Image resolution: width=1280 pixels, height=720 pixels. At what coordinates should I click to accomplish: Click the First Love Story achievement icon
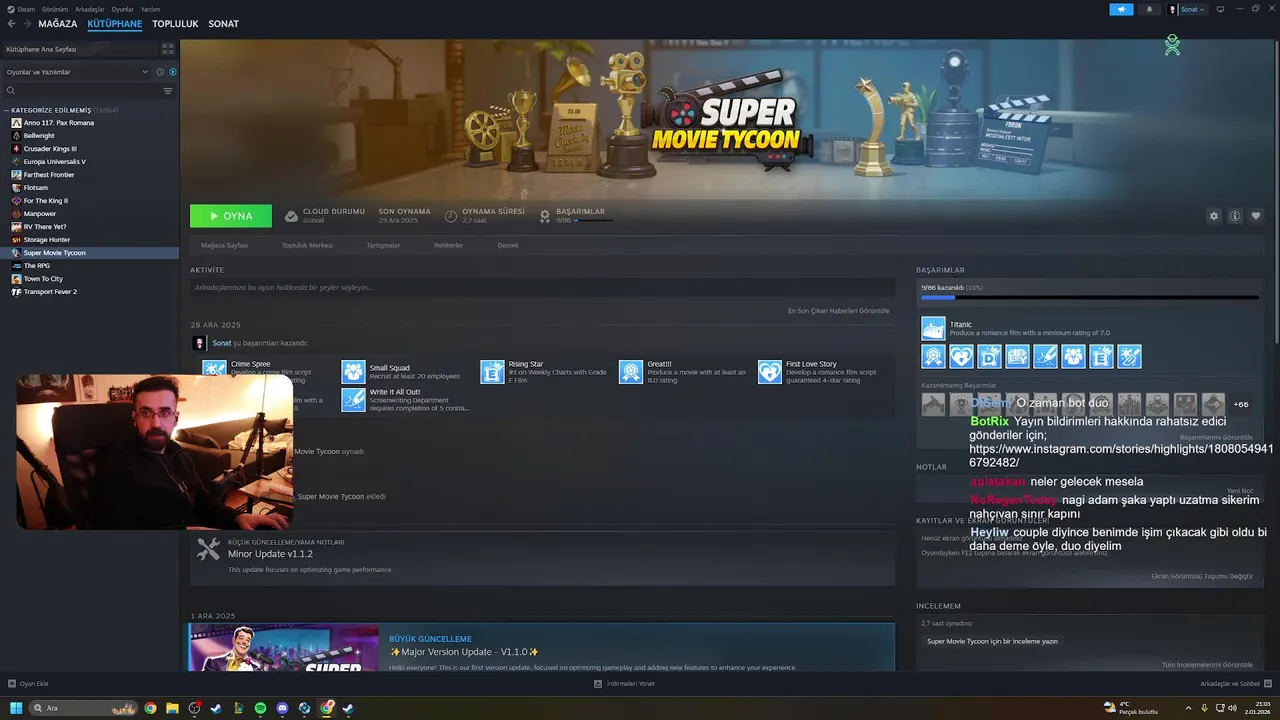tap(770, 372)
